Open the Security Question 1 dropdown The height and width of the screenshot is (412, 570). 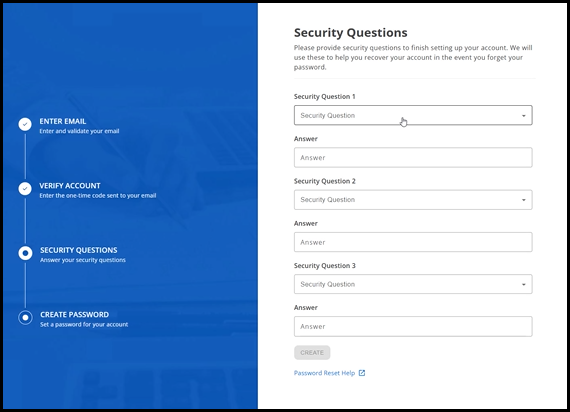click(413, 115)
